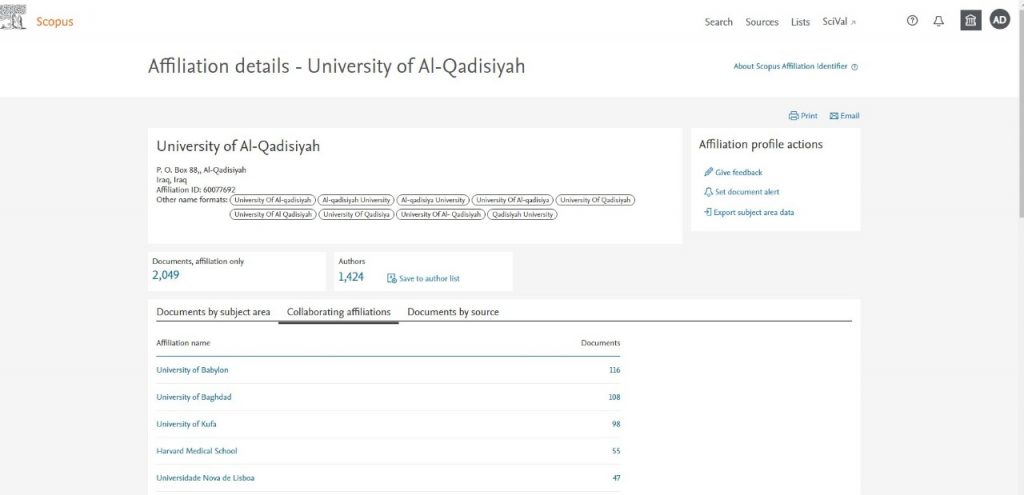Click Set document alert bell link

click(x=741, y=192)
